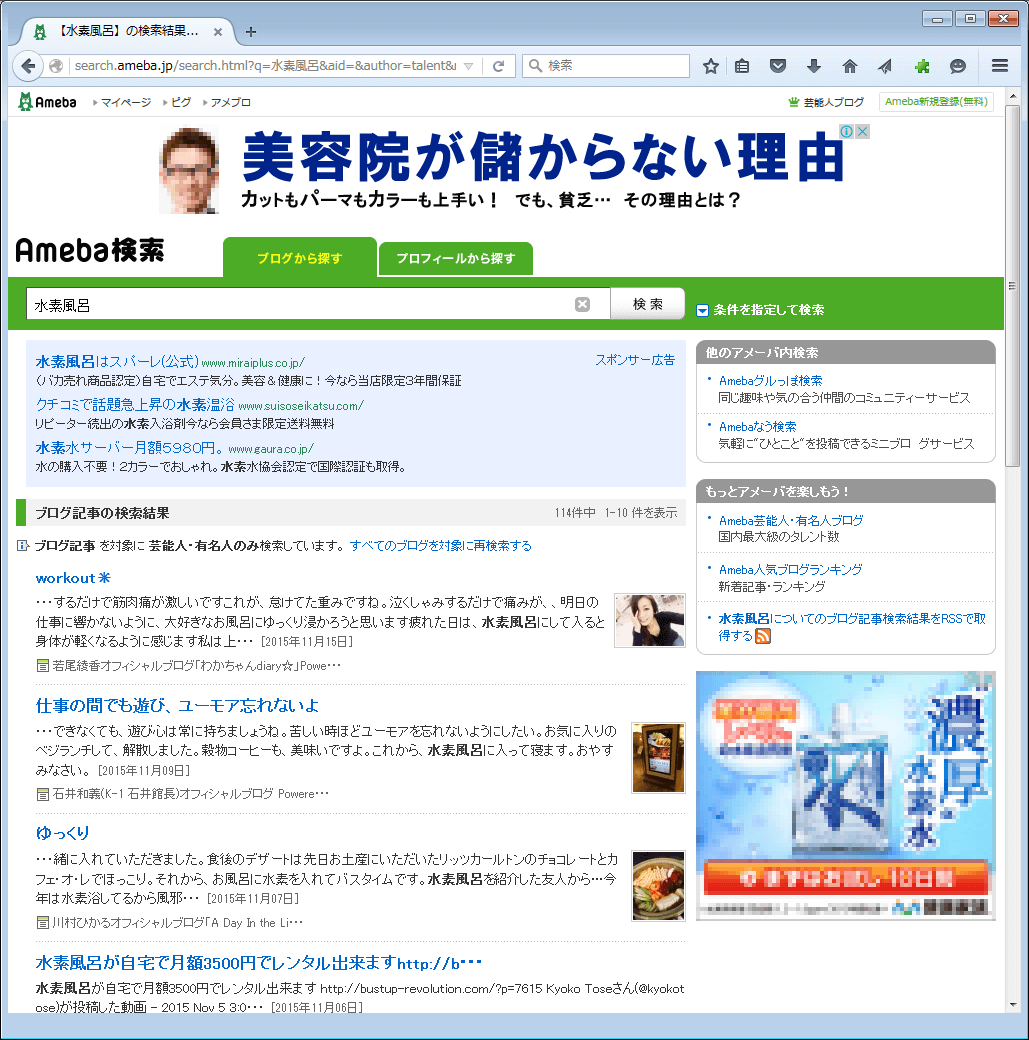The width and height of the screenshot is (1029, 1040).
Task: Open the URL history dropdown arrow
Action: tap(468, 66)
